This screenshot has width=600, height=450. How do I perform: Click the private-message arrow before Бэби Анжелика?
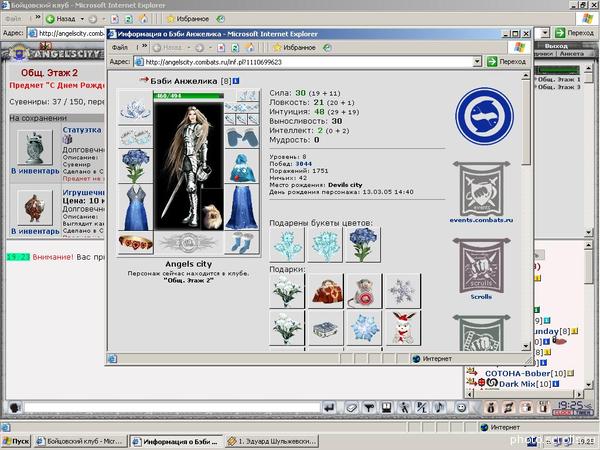click(144, 80)
